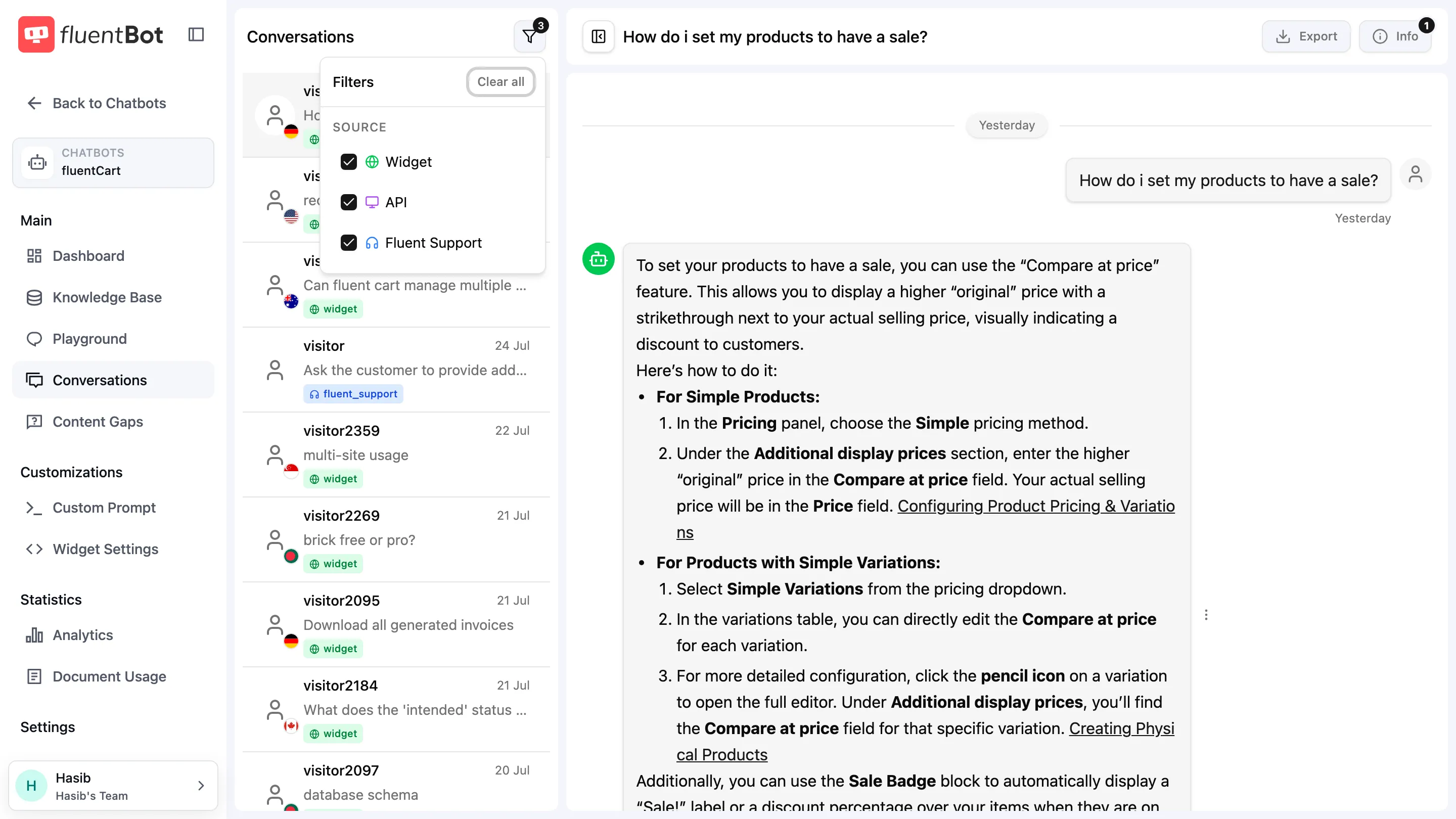Click the fluentBot logo icon
This screenshot has height=819, width=1456.
point(36,34)
